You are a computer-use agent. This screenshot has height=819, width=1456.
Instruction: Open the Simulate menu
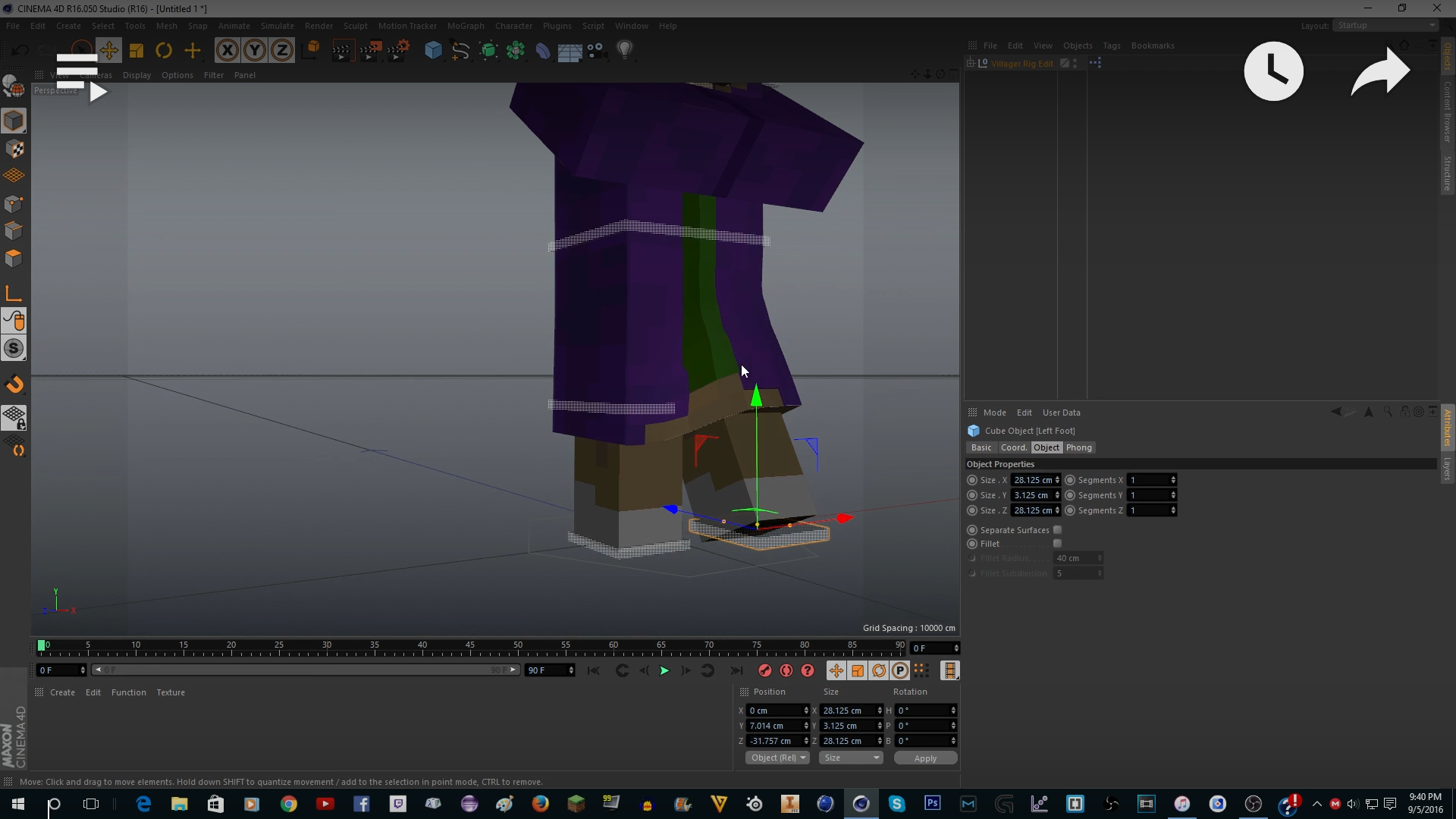(277, 26)
